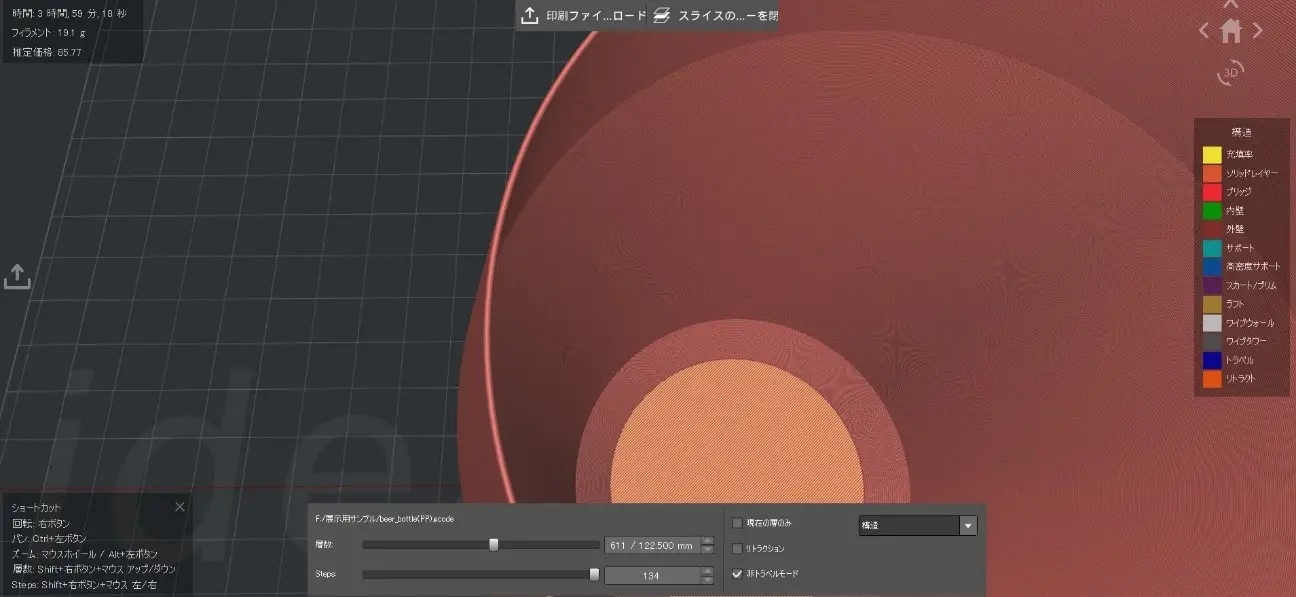Close the ショートカット shortcut panel
Screen dimensions: 1296x597
pyautogui.click(x=180, y=507)
